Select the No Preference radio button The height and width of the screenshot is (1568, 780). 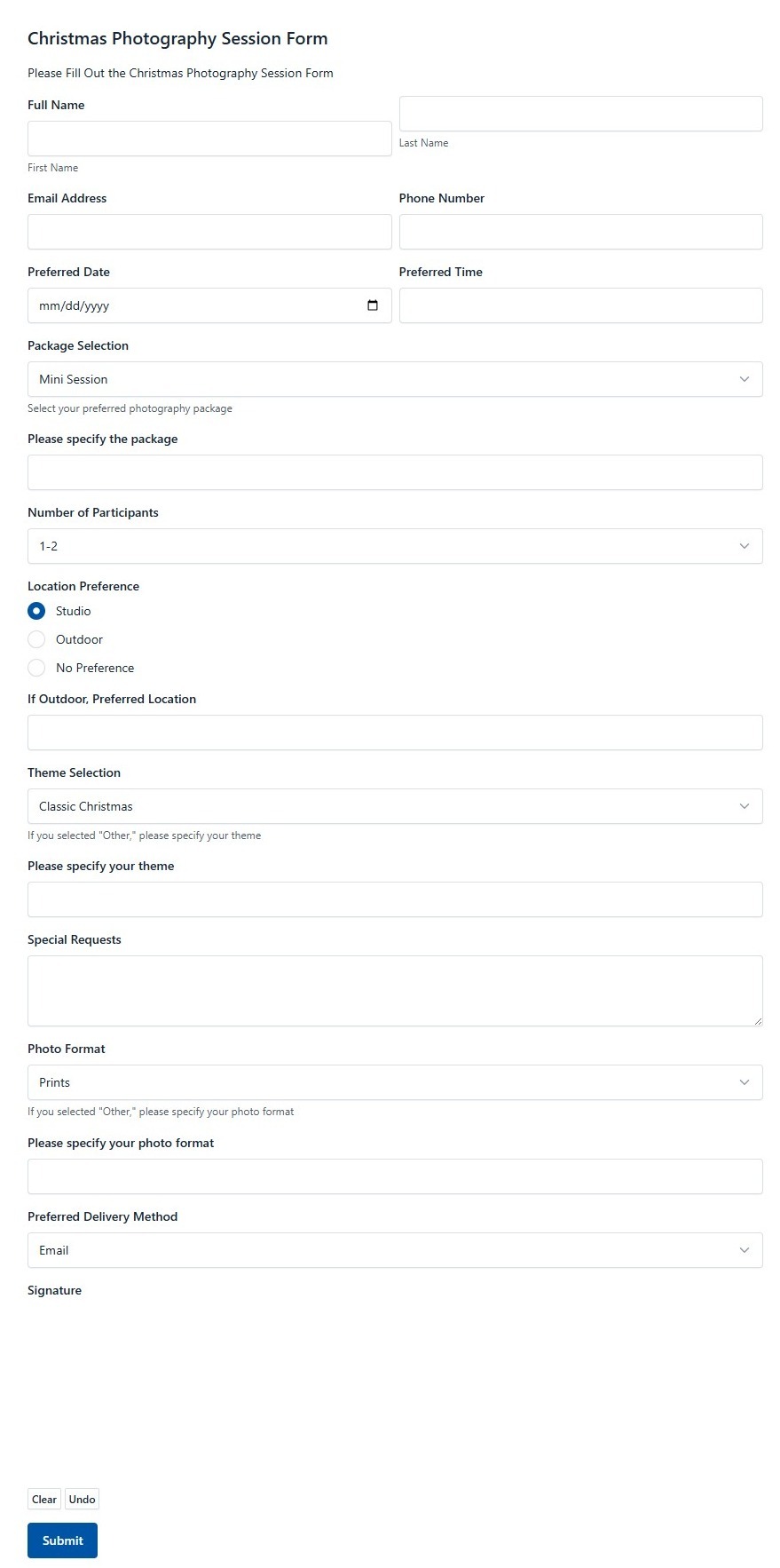(x=36, y=668)
